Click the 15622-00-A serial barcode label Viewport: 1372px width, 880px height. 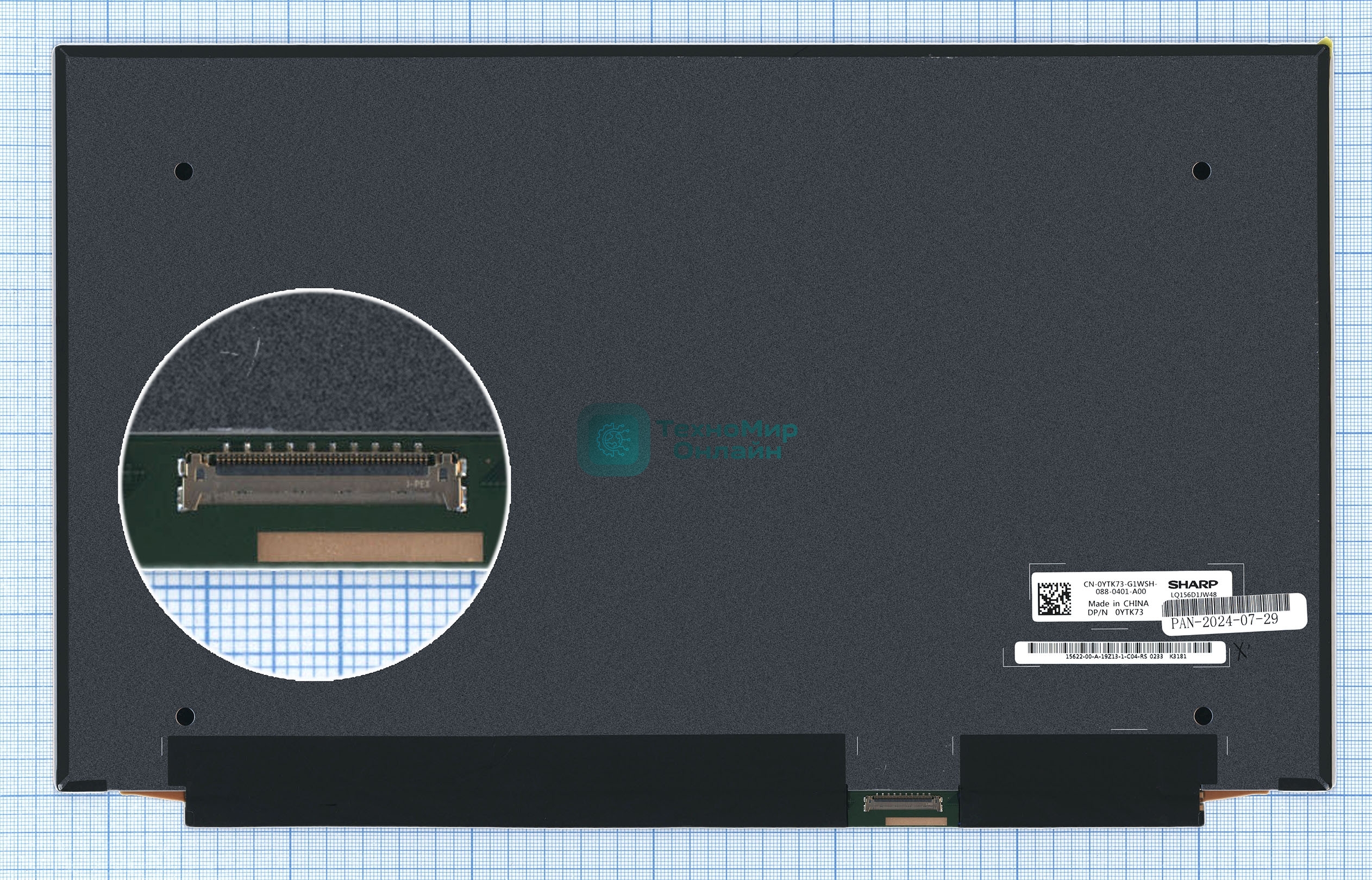tap(1120, 652)
